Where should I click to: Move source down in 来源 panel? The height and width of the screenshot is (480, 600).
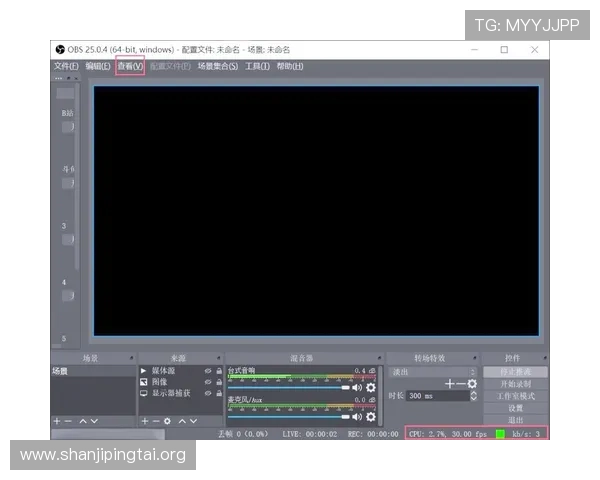[194, 421]
